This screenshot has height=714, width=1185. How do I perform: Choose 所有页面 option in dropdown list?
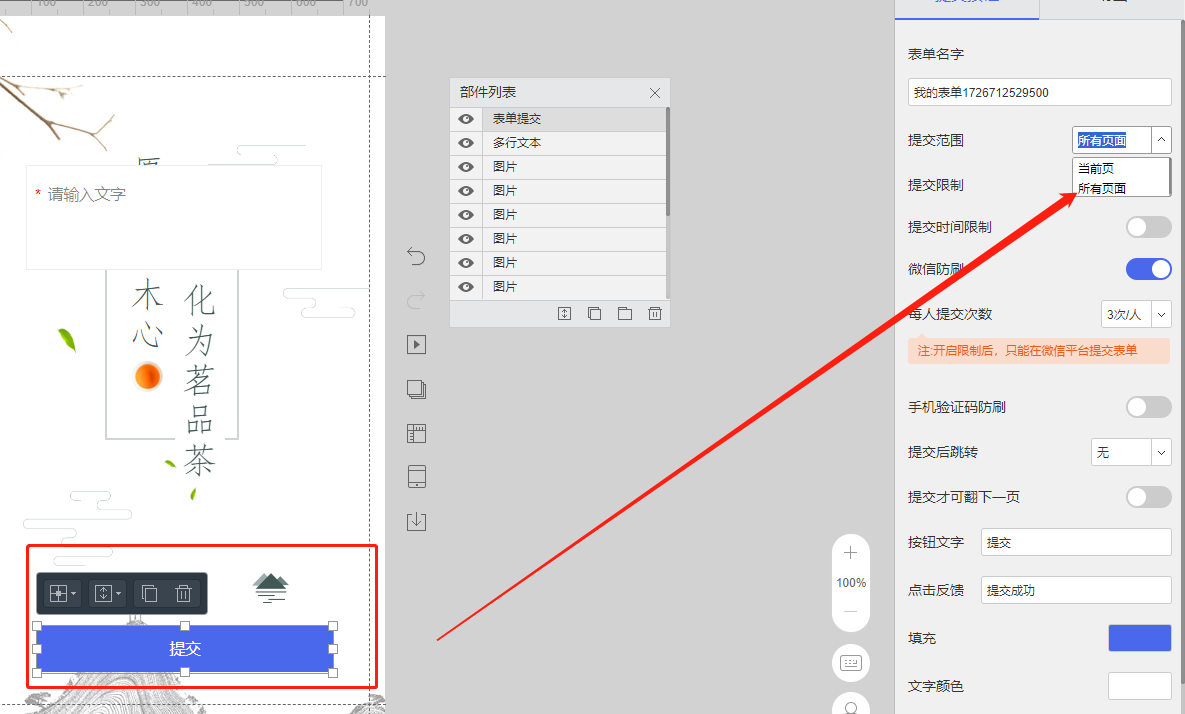click(x=1121, y=188)
